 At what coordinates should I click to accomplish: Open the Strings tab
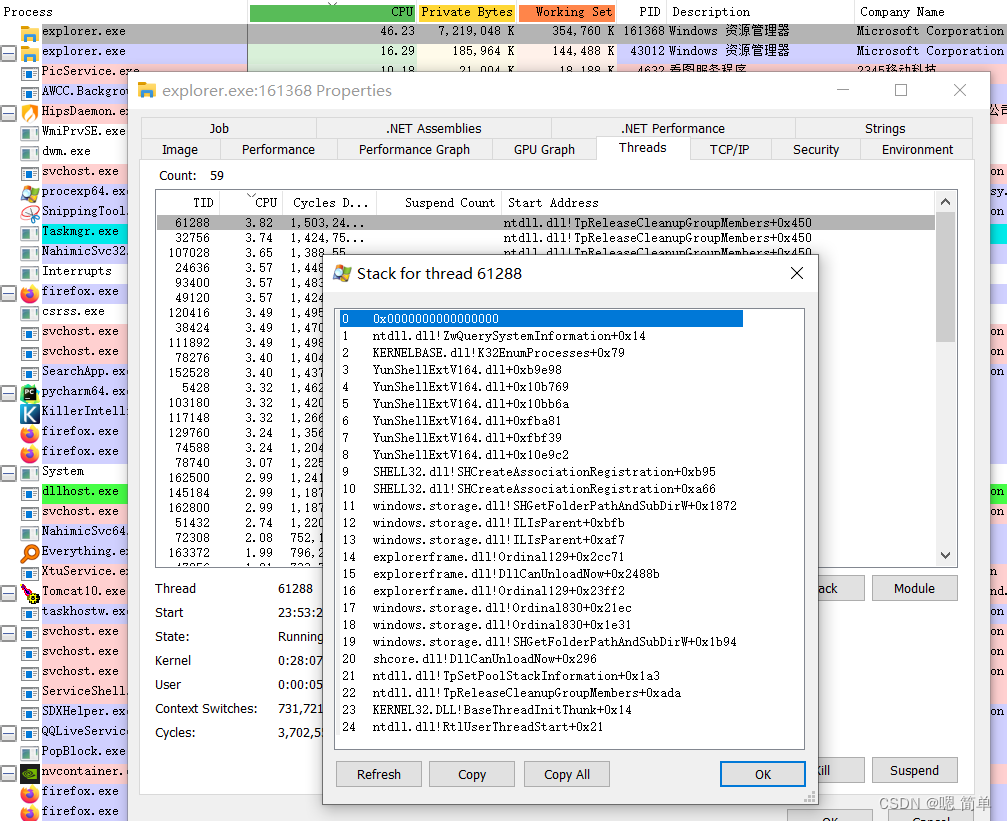click(x=884, y=128)
